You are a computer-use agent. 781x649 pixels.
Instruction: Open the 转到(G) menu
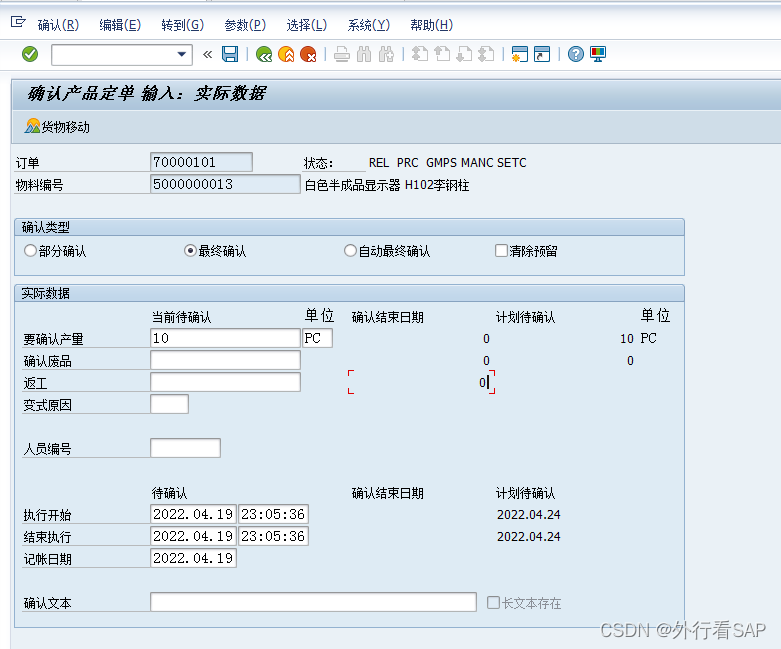point(183,25)
